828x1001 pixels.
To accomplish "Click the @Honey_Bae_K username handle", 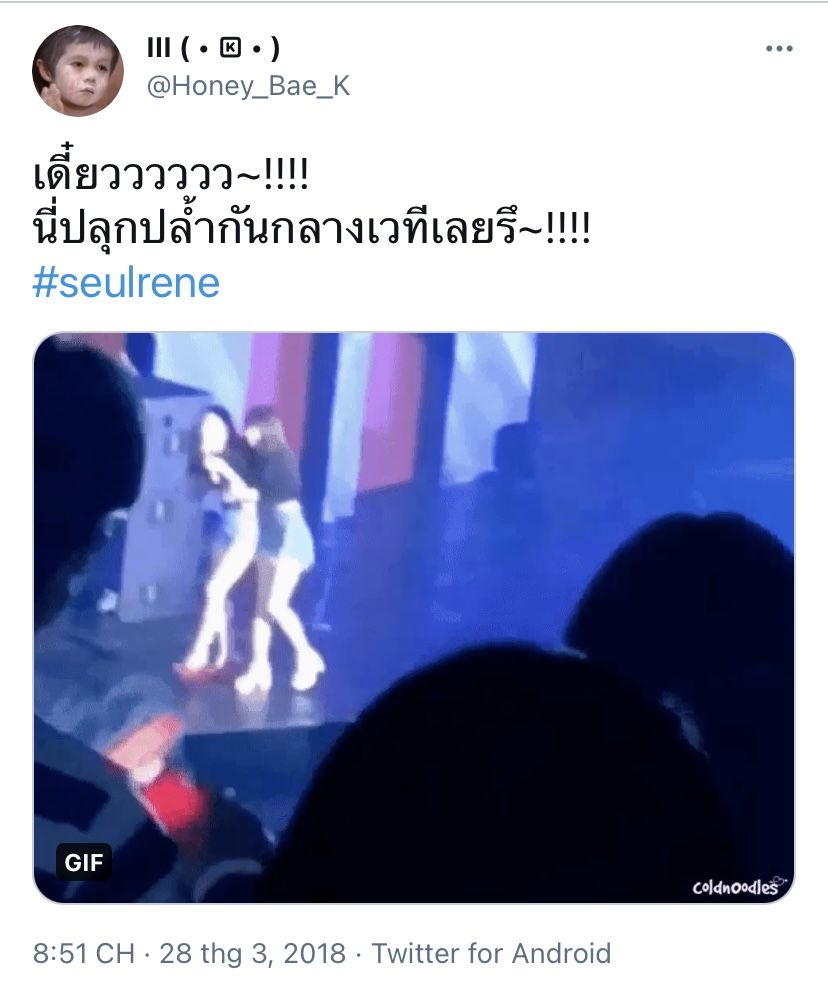I will coord(248,86).
